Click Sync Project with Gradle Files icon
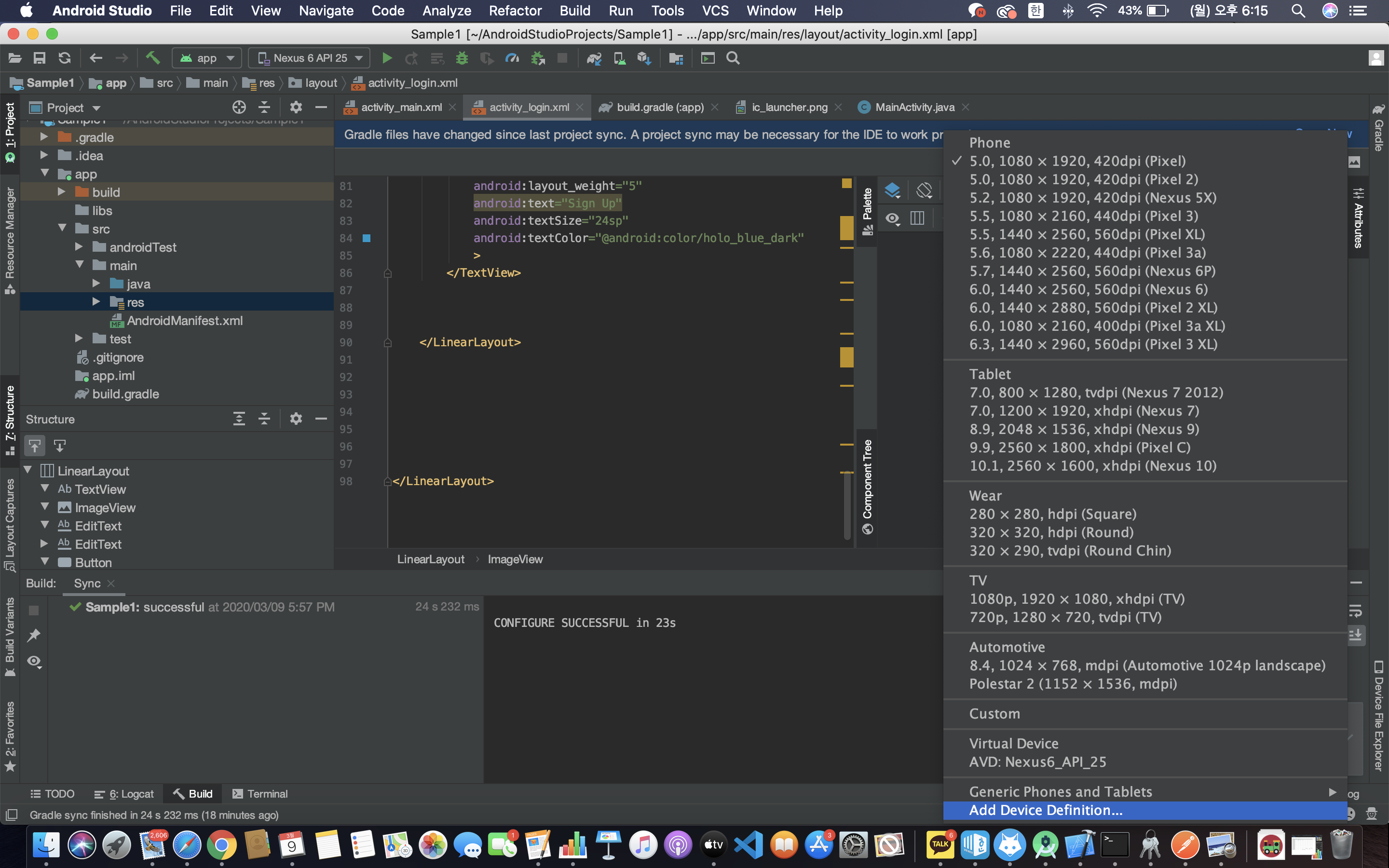 (594, 58)
